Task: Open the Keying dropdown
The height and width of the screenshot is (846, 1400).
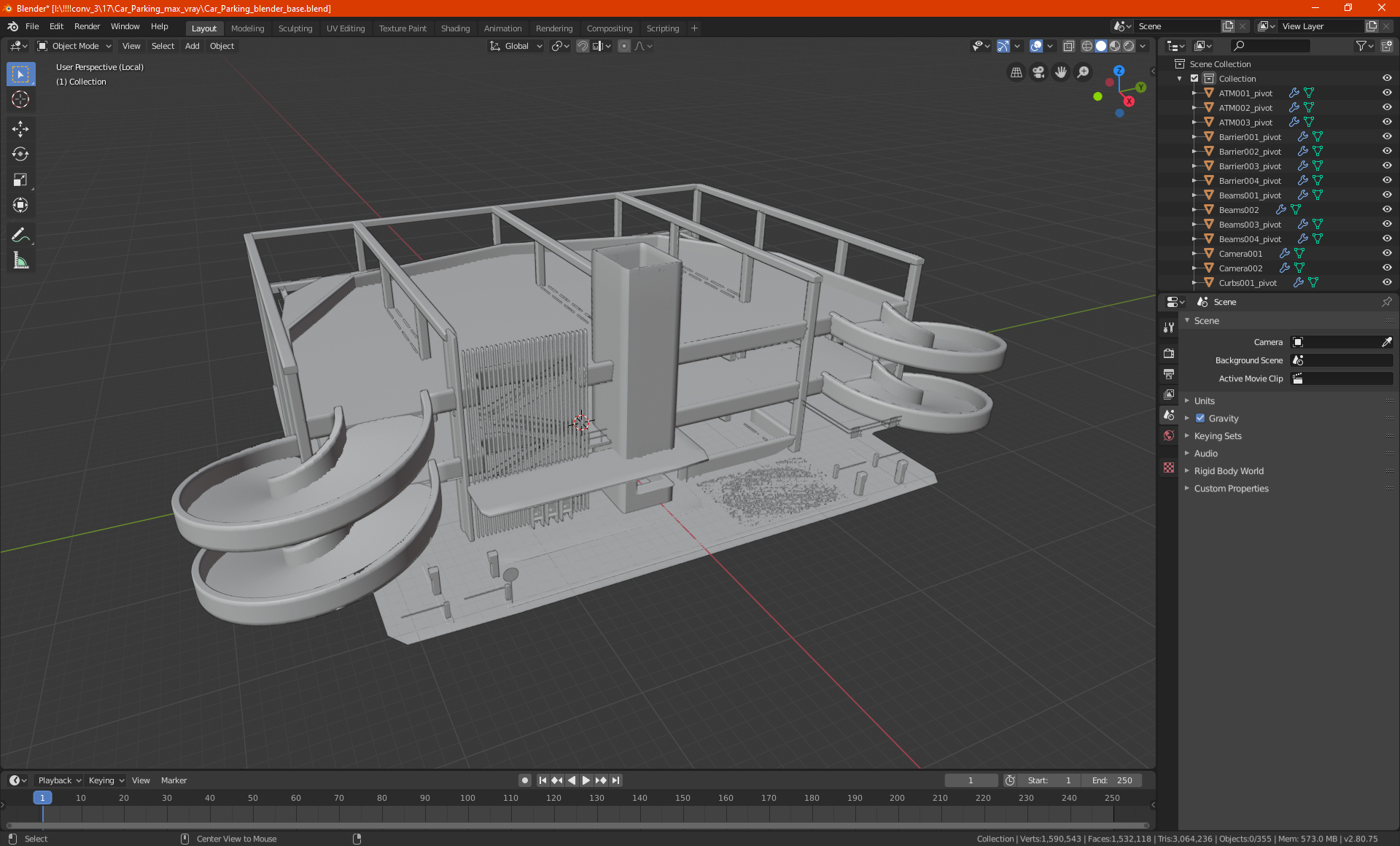Action: click(x=106, y=780)
